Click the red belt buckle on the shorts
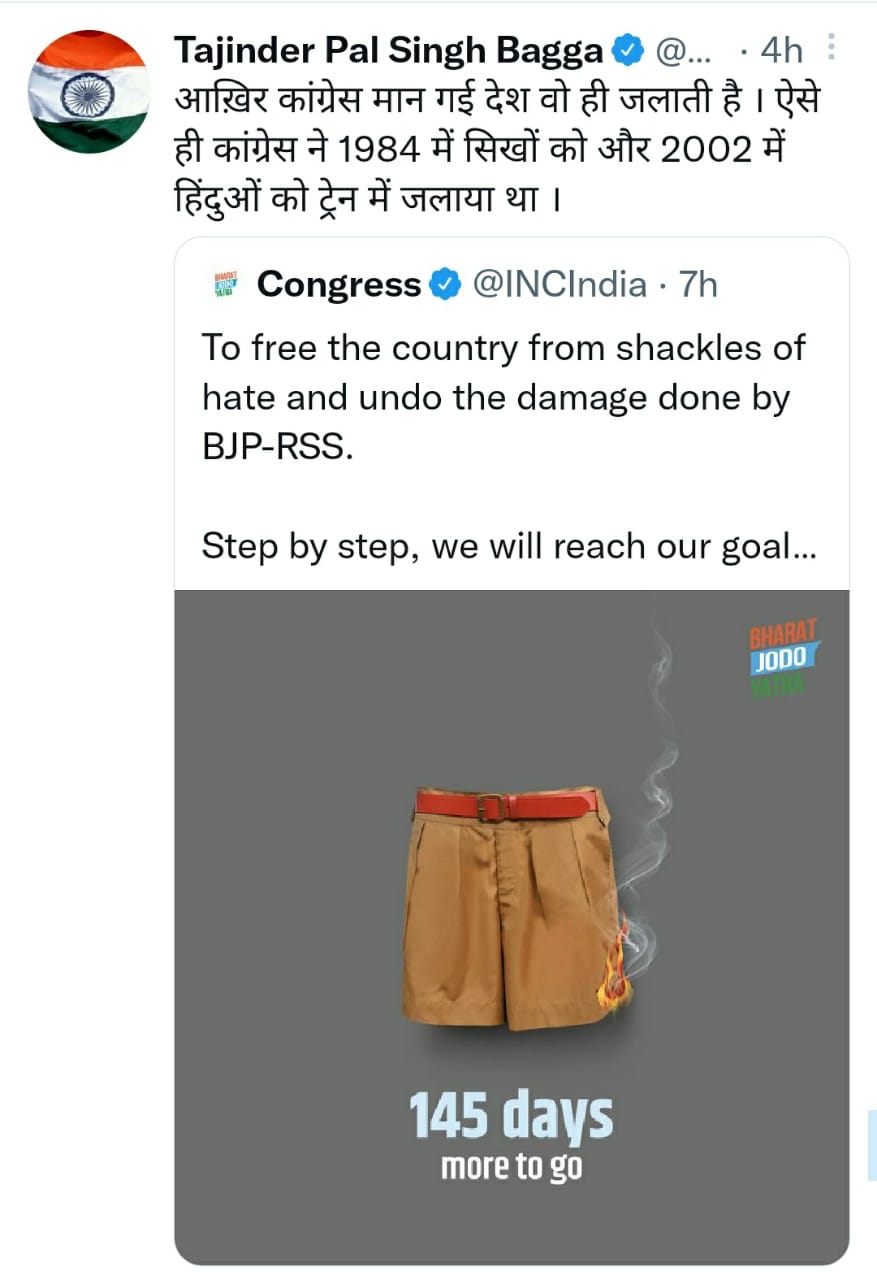 point(491,806)
